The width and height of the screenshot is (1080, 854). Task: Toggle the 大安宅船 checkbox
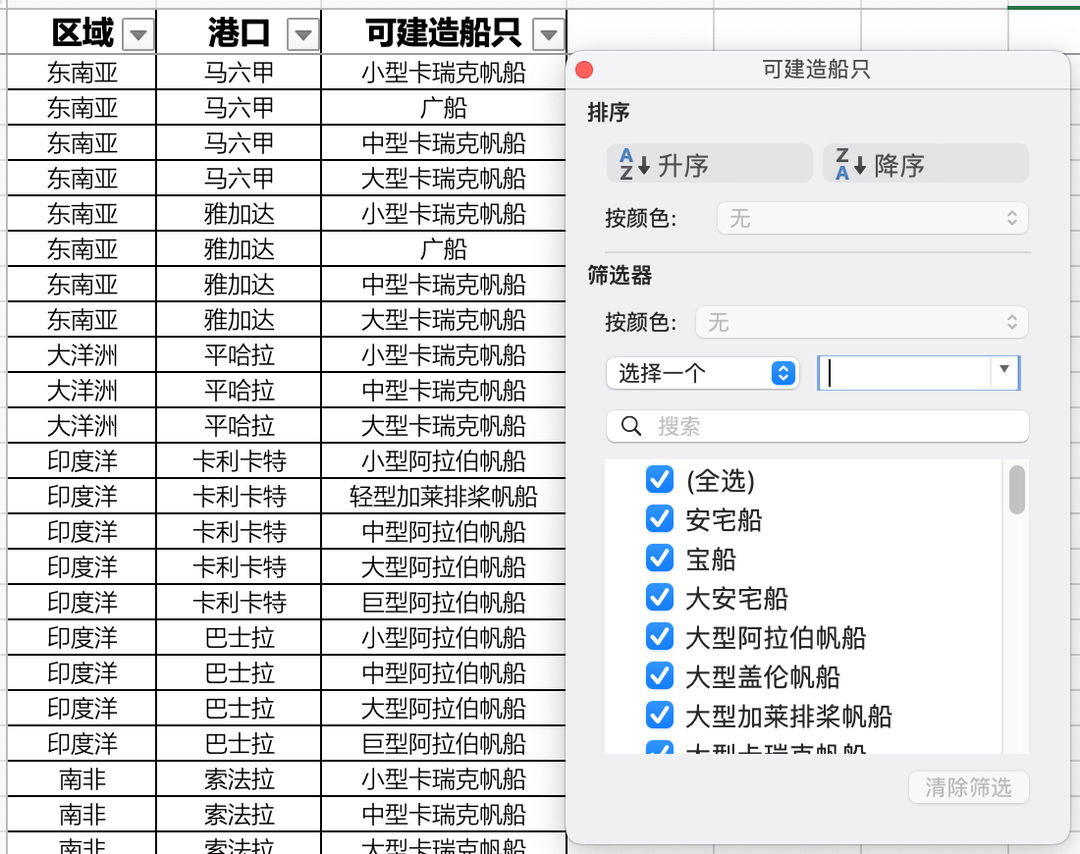[659, 597]
